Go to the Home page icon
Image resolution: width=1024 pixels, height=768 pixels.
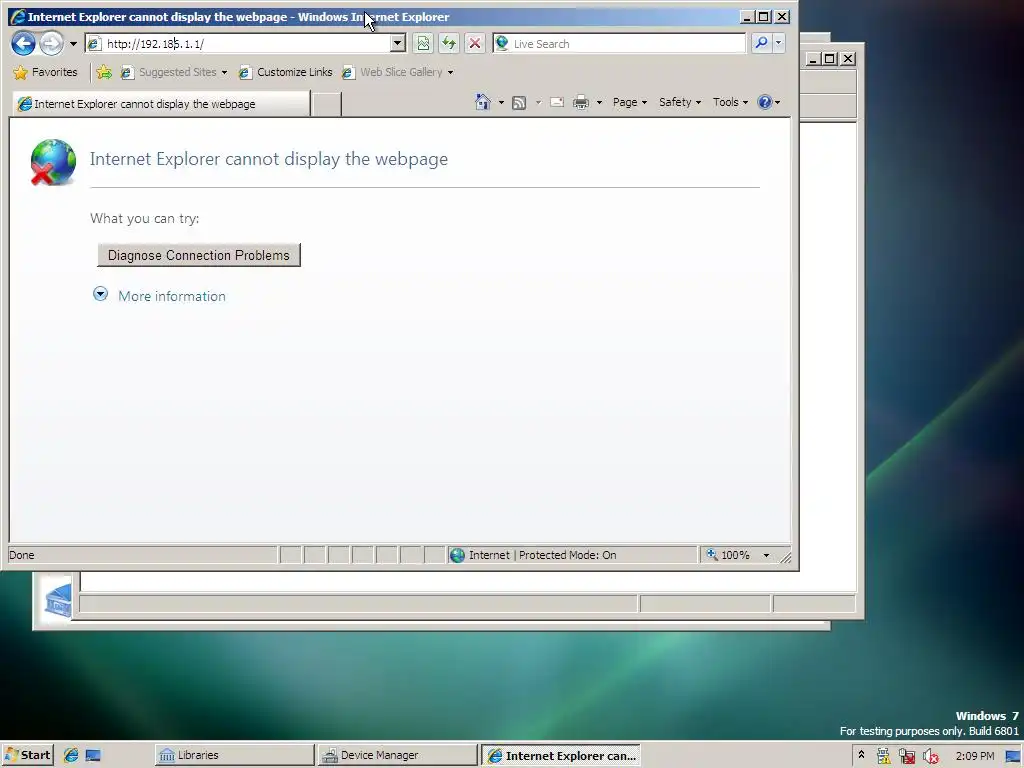tap(483, 102)
